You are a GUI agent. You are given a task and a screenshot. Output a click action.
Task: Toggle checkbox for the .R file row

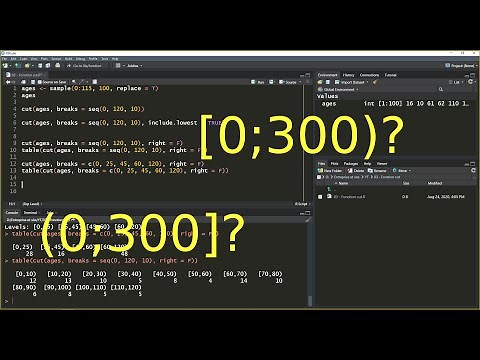(320, 197)
